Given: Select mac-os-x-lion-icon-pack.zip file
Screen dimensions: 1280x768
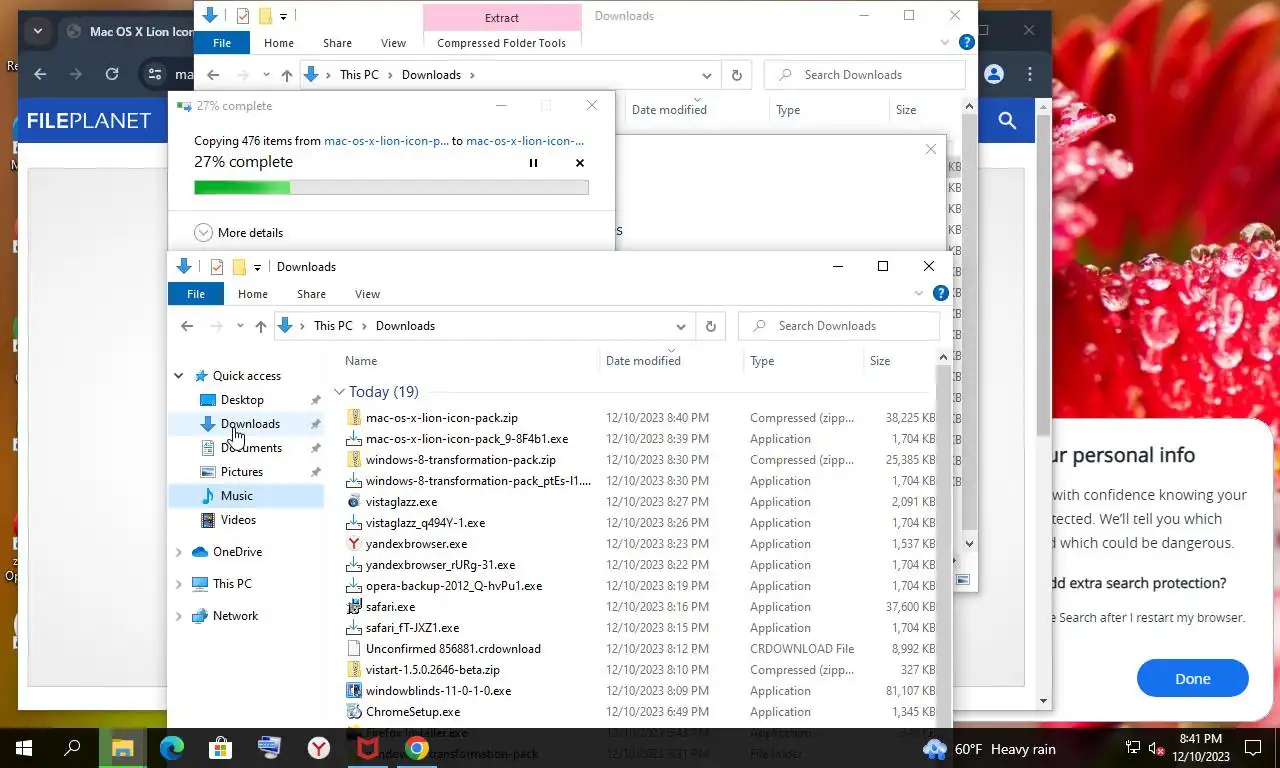Looking at the screenshot, I should [x=441, y=418].
